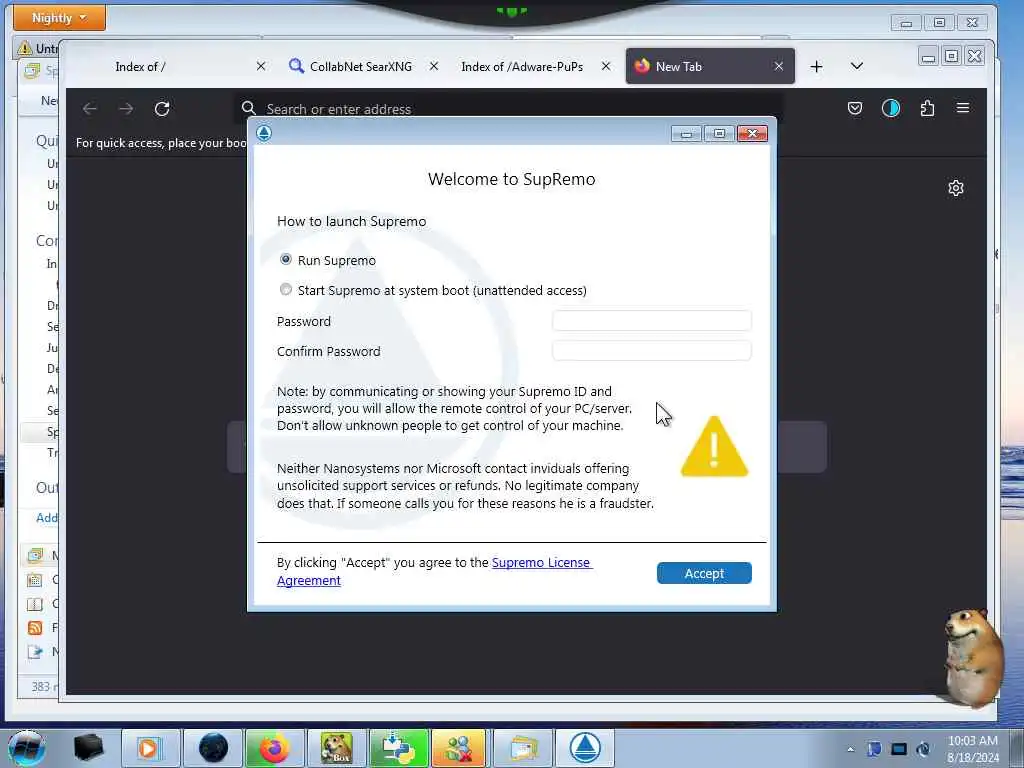Maximize the SupRemo welcome dialog
Image resolution: width=1024 pixels, height=768 pixels.
click(x=719, y=133)
